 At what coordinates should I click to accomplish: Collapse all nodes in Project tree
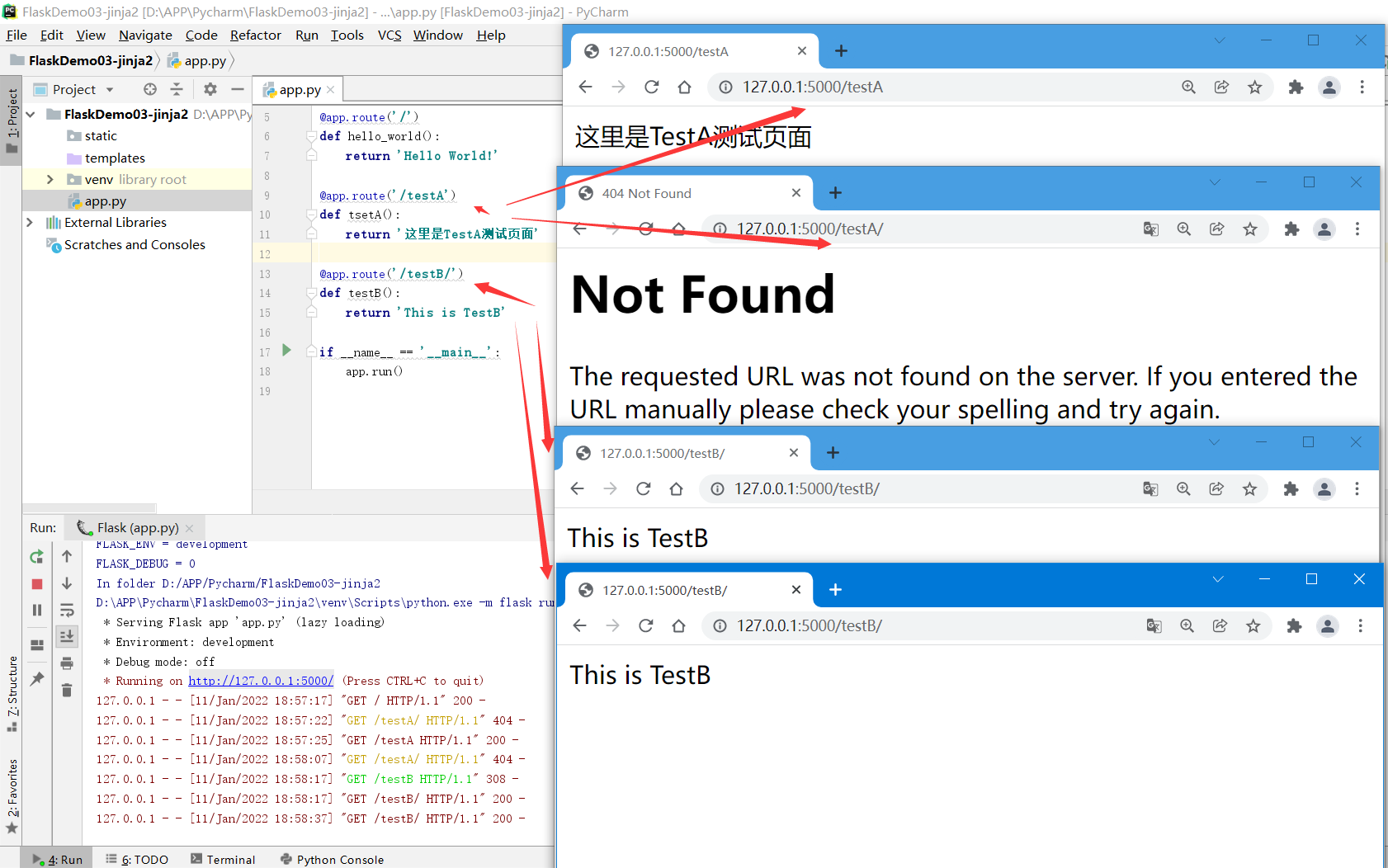pos(177,89)
